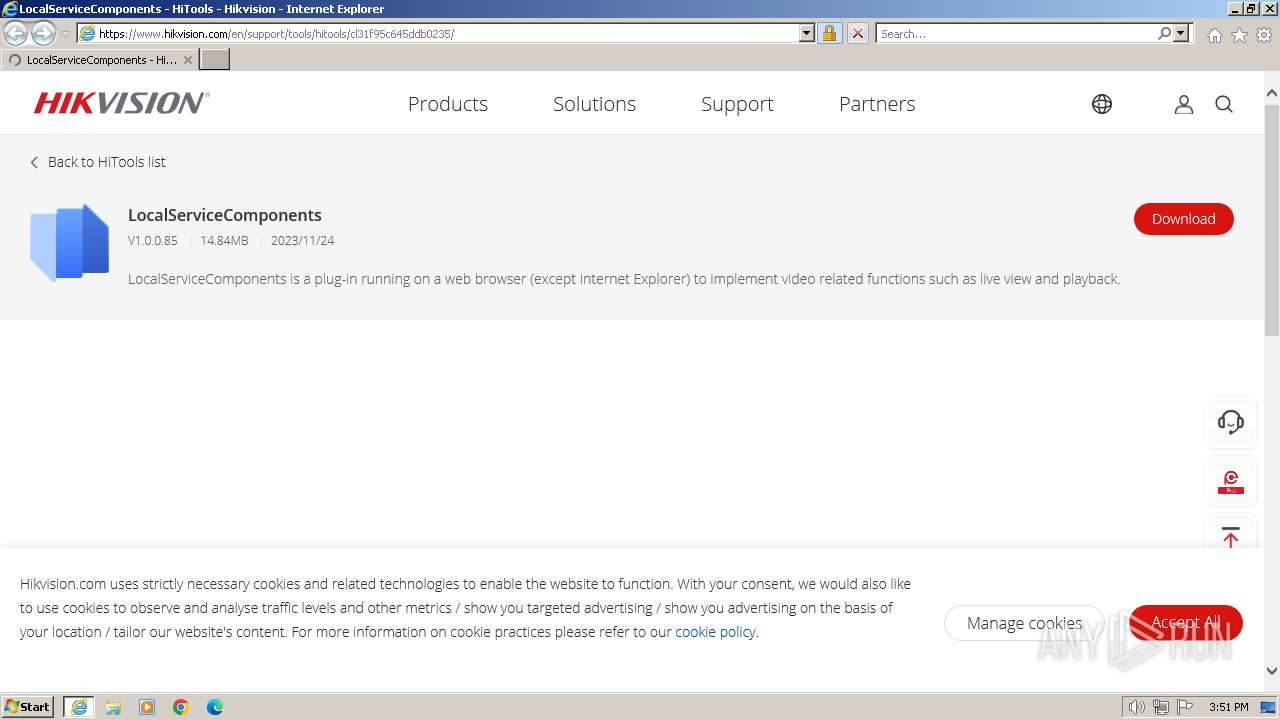The image size is (1280, 720).
Task: Open the recent pages dropdown arrow
Action: click(65, 34)
